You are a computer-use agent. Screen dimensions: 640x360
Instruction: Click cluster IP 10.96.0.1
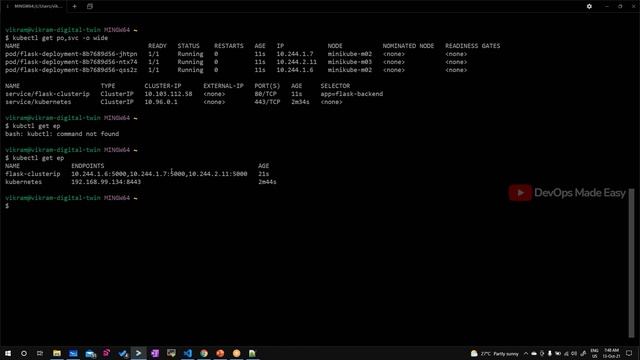[161, 102]
